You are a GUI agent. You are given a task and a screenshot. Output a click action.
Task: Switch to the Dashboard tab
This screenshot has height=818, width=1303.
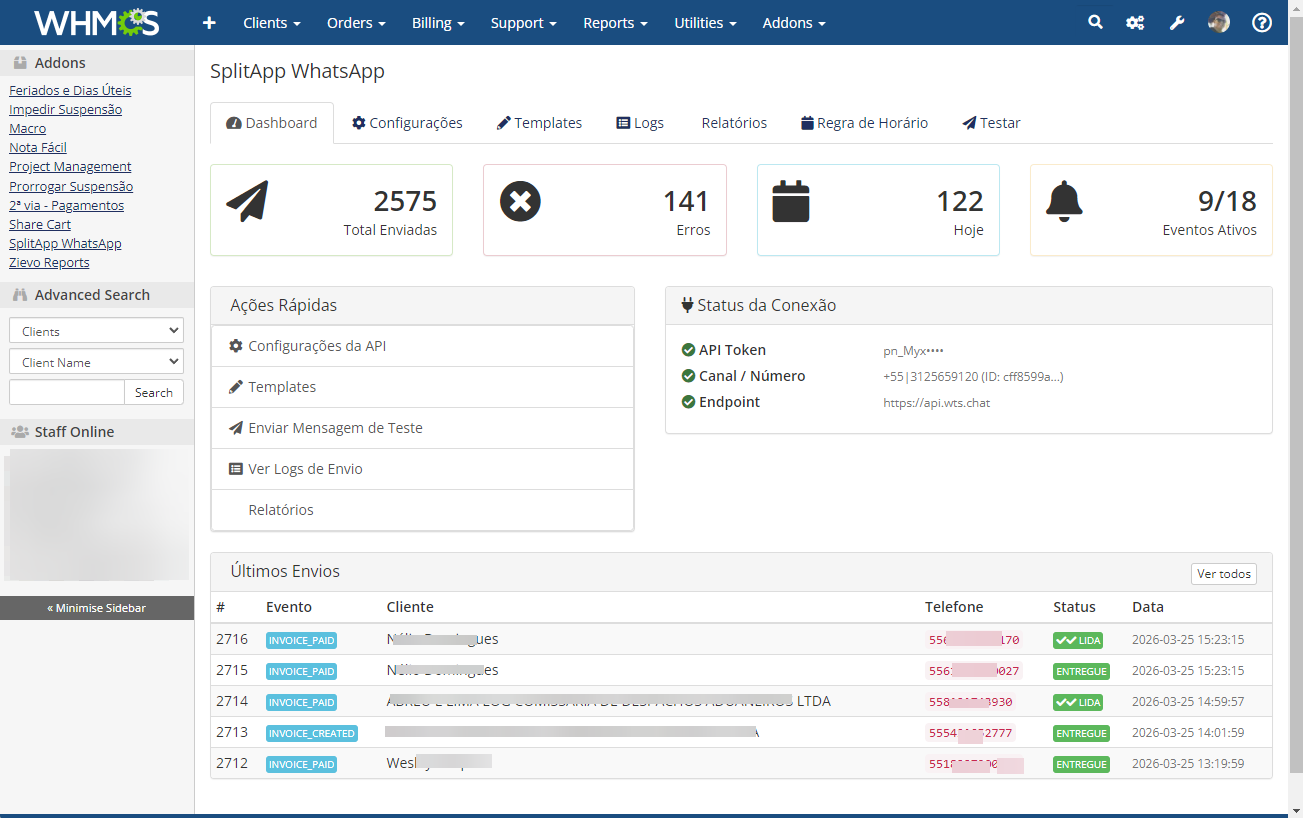pyautogui.click(x=272, y=123)
